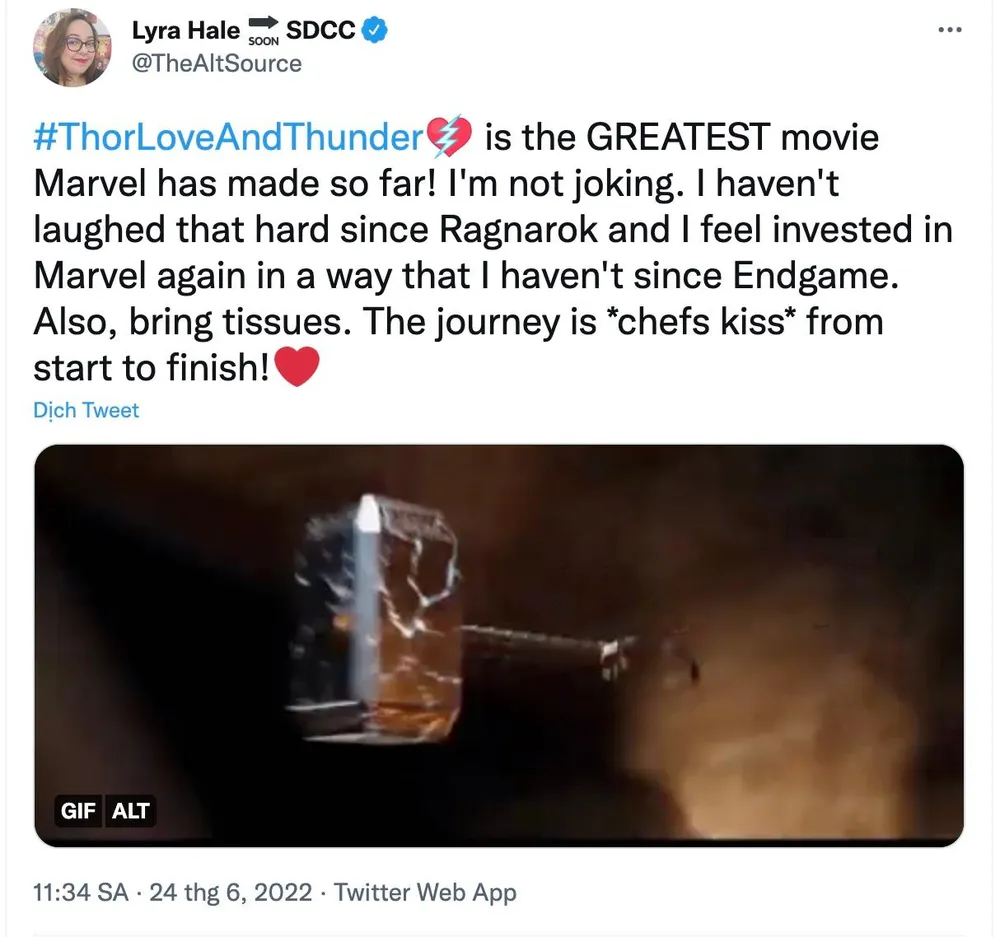Click the display name Lyra Hale
This screenshot has height=937, width=1000.
[186, 30]
